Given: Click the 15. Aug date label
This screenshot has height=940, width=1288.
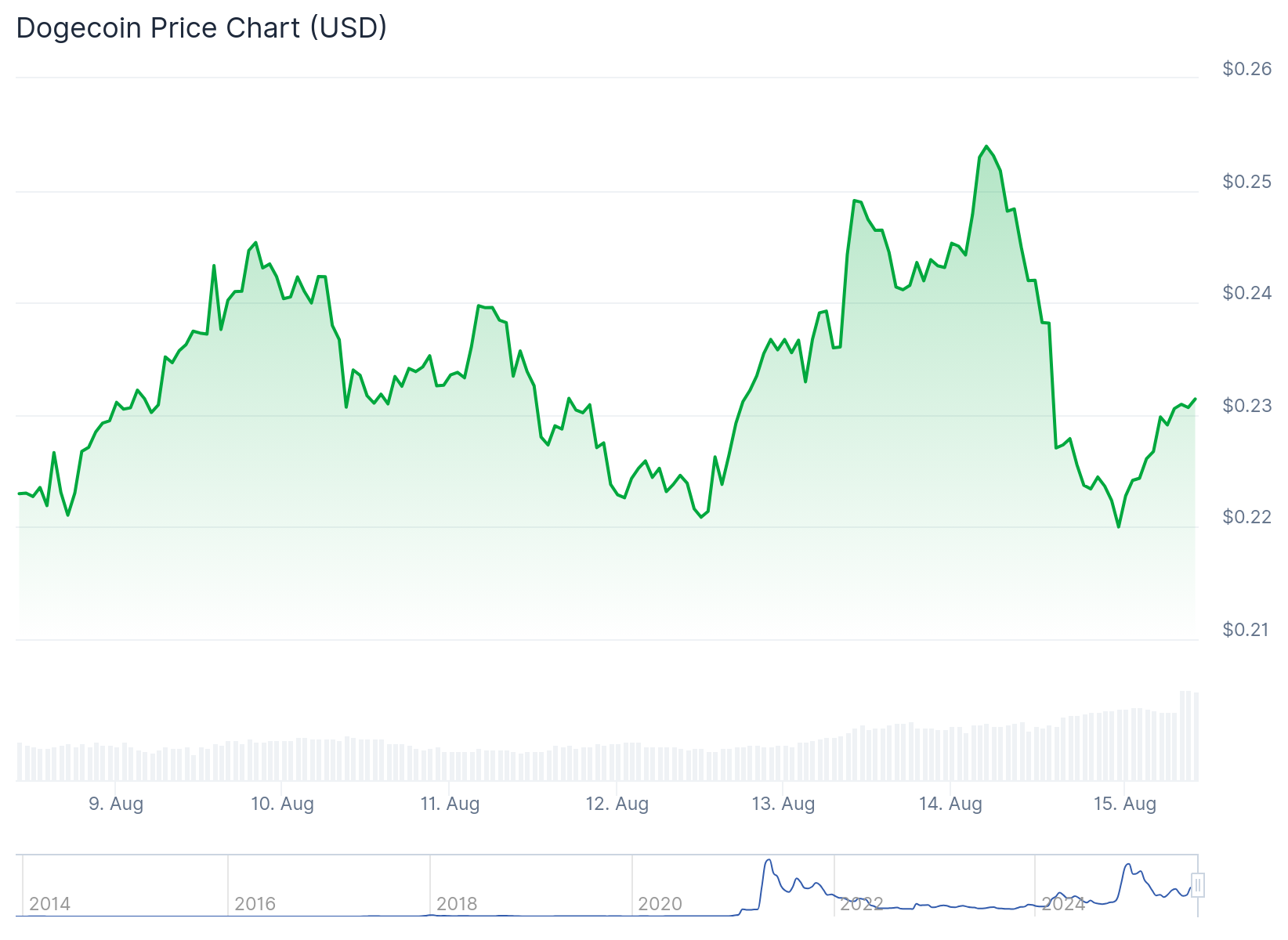Looking at the screenshot, I should pos(1124,804).
